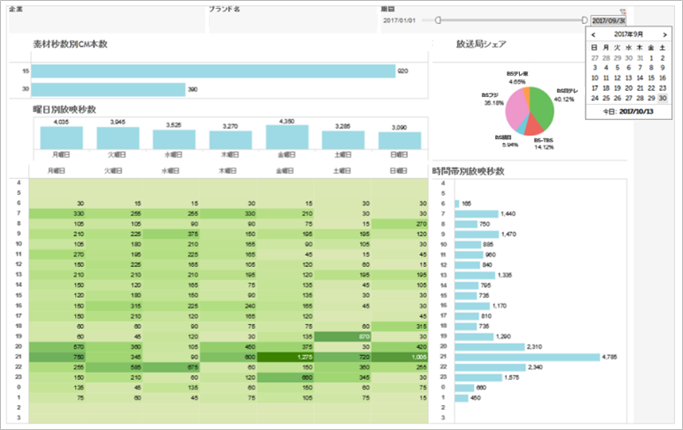Click the end date field 2017/09/30
Viewport: 683px width, 430px height.
608,20
